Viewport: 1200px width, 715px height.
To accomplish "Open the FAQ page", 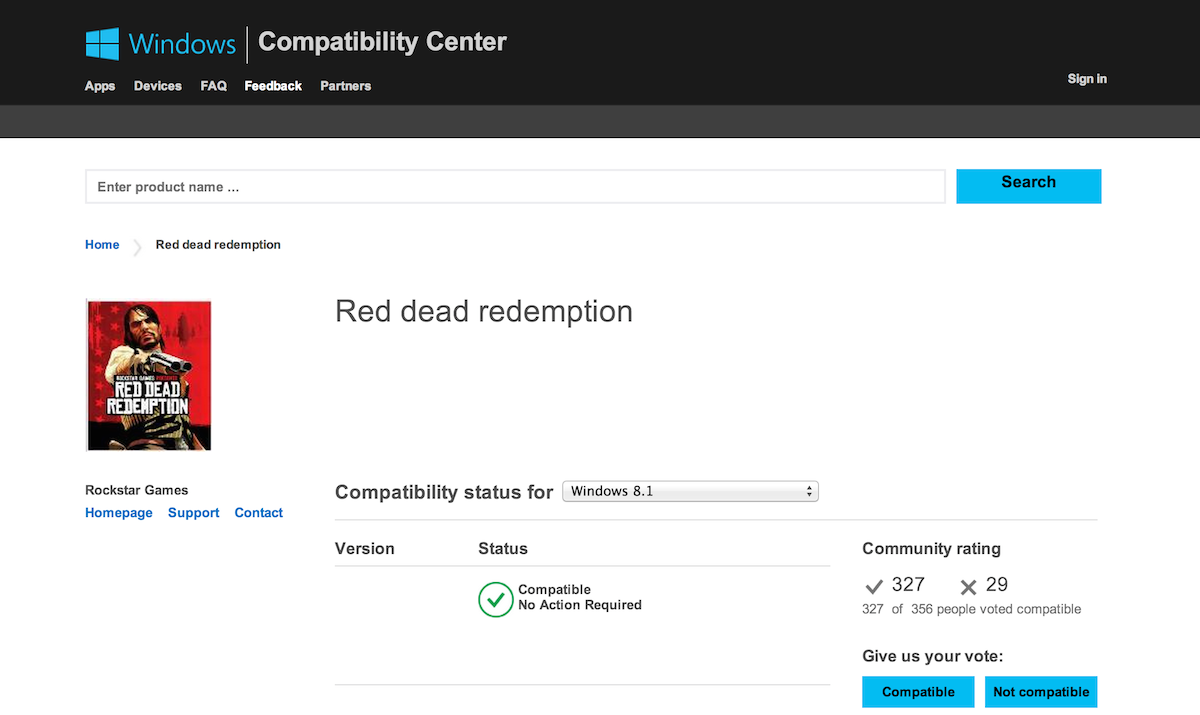I will point(213,86).
